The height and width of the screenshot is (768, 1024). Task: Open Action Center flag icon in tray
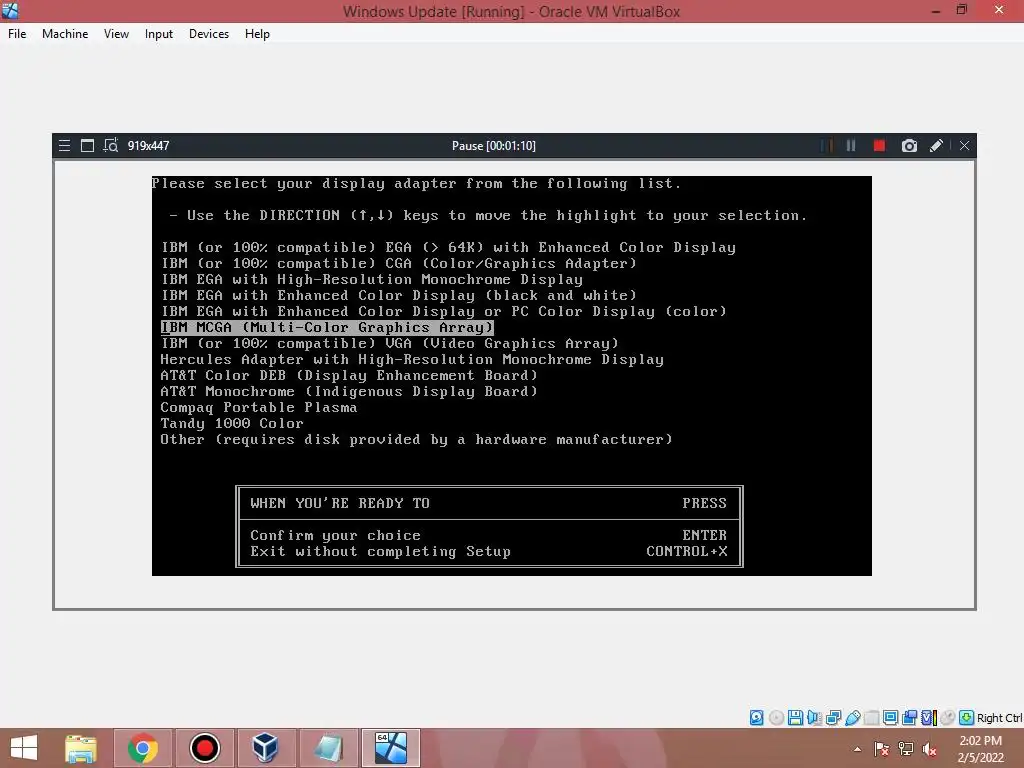click(x=882, y=749)
